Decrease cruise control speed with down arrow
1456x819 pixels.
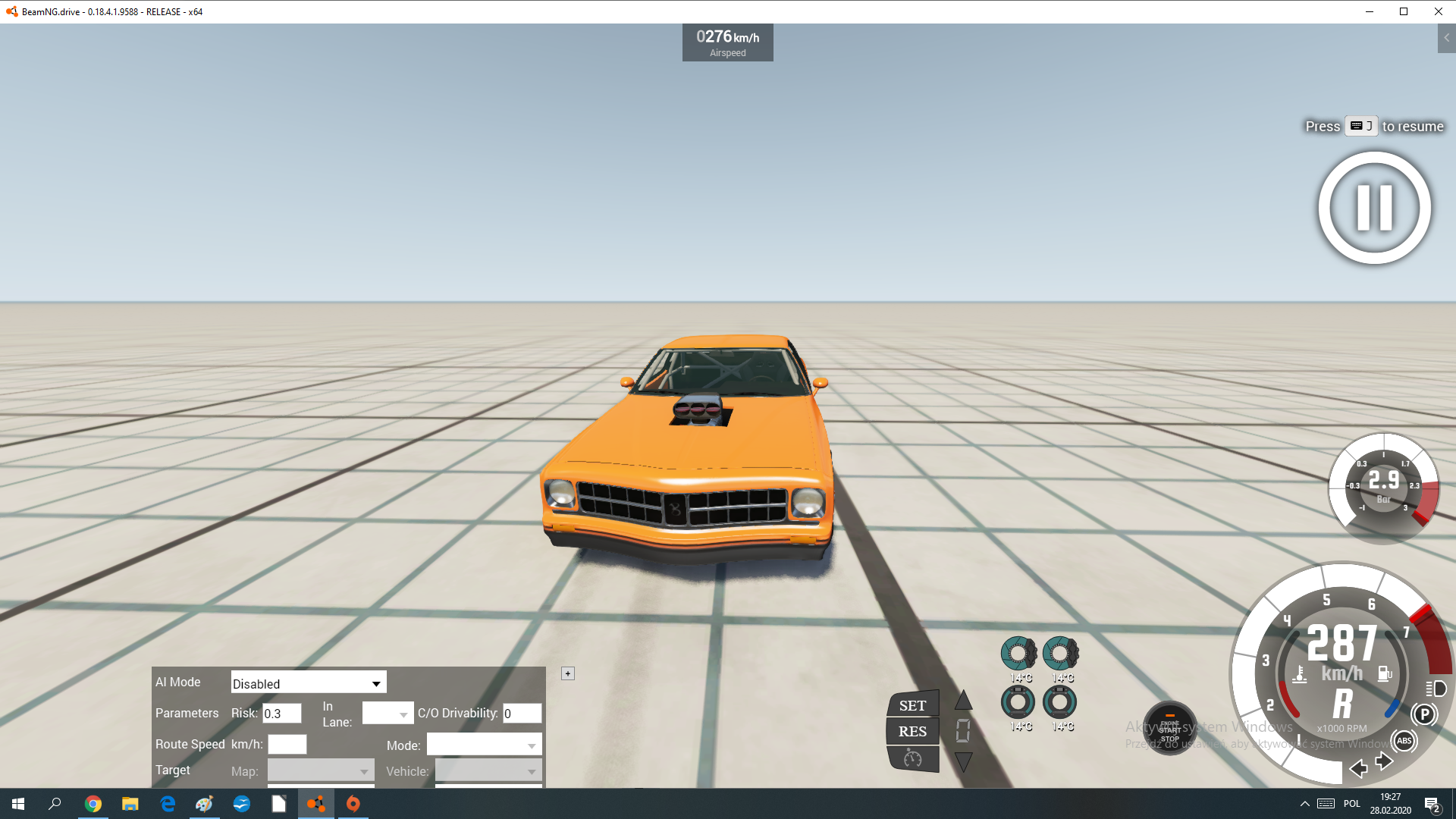pos(963,761)
